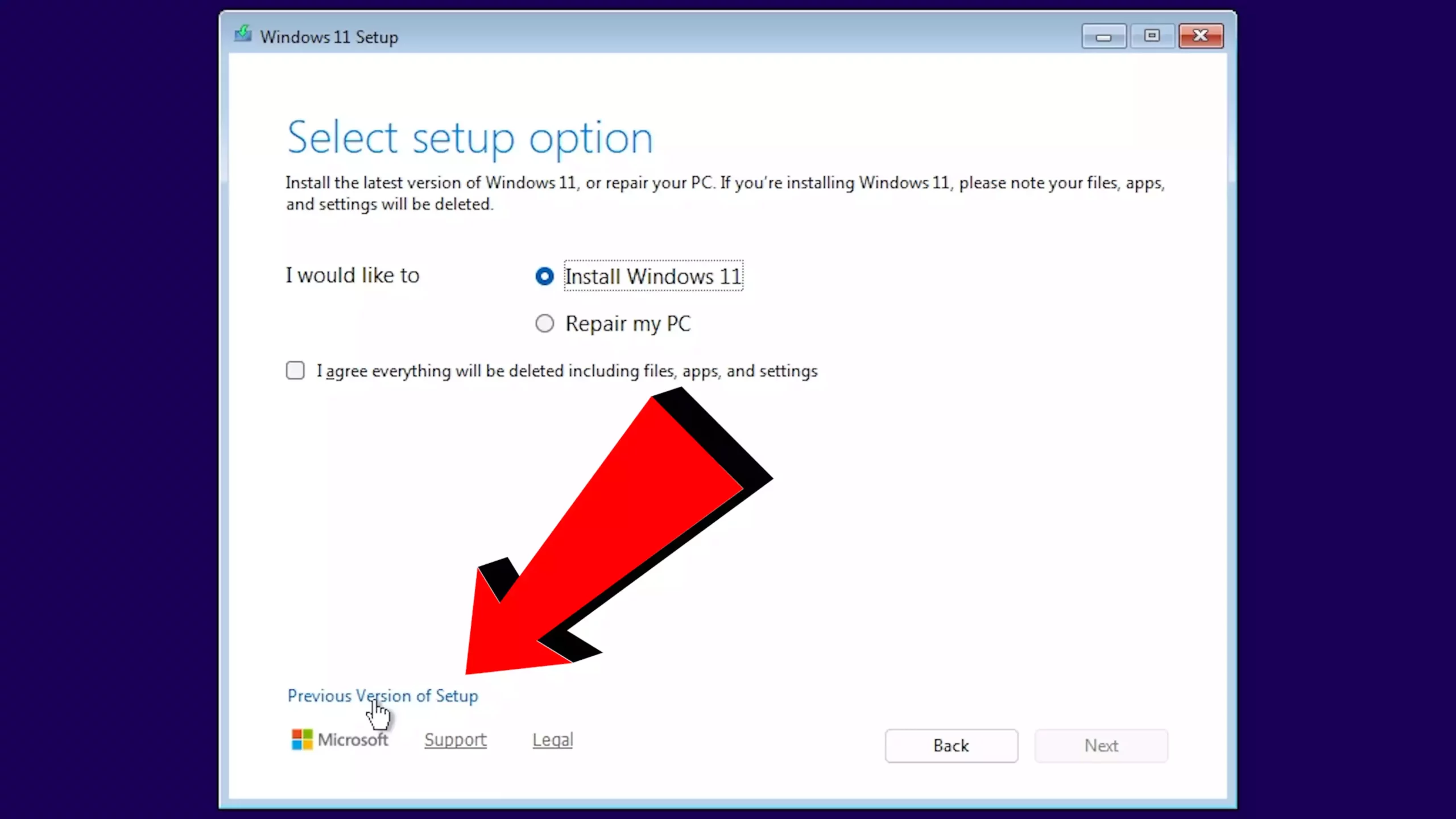Screen dimensions: 1456x819
Task: Click the Select setup option heading
Action: 470,138
